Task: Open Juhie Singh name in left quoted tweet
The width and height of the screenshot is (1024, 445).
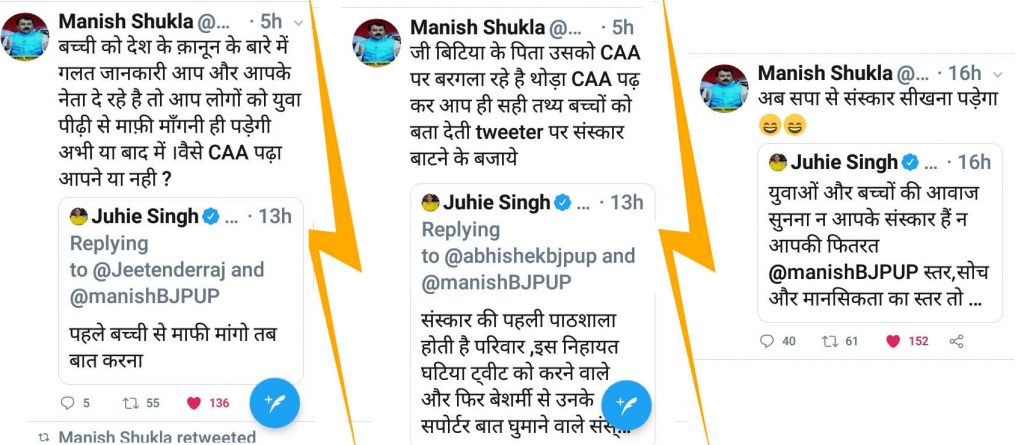Action: (145, 216)
